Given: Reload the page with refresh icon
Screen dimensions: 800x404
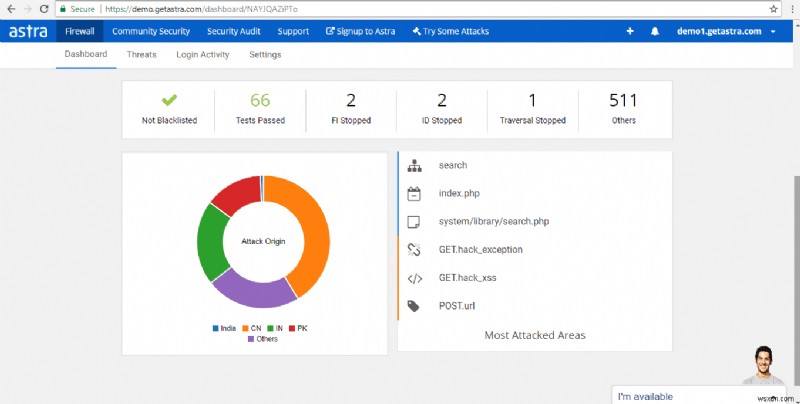Looking at the screenshot, I should tap(44, 9).
